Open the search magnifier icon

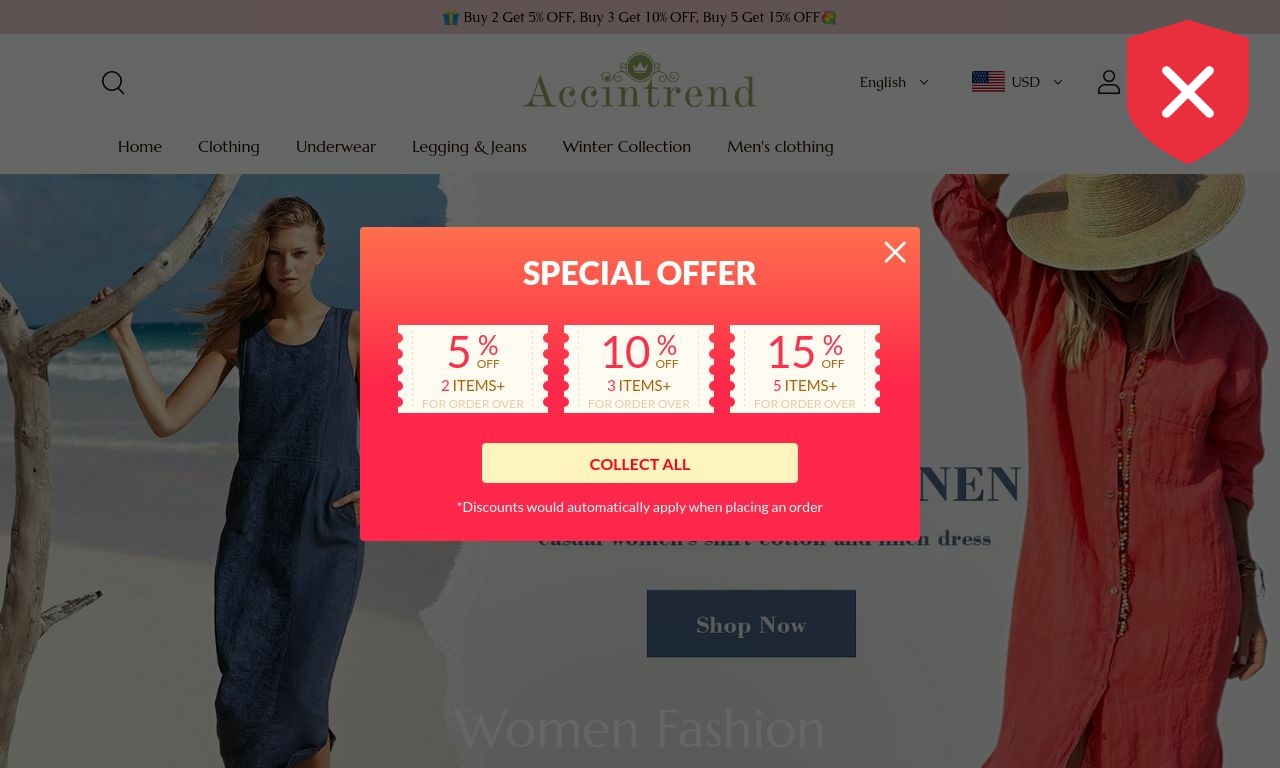[x=113, y=83]
